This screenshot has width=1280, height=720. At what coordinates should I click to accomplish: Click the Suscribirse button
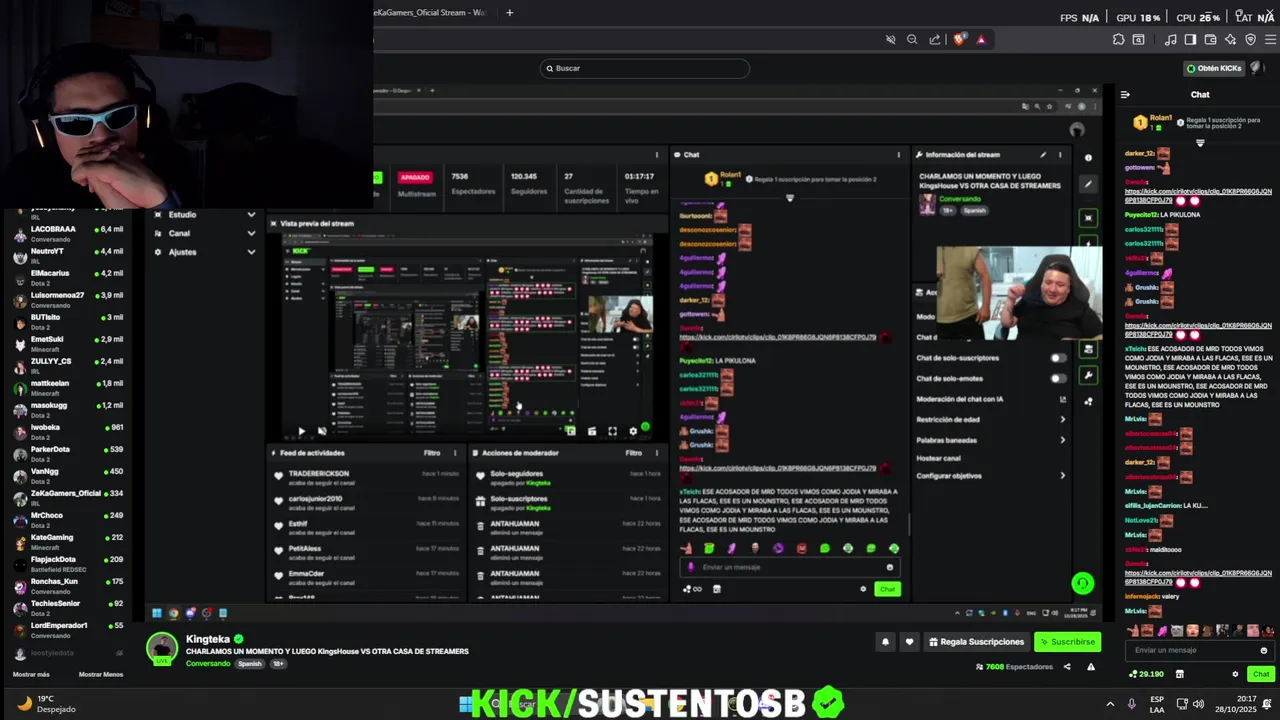point(1068,642)
